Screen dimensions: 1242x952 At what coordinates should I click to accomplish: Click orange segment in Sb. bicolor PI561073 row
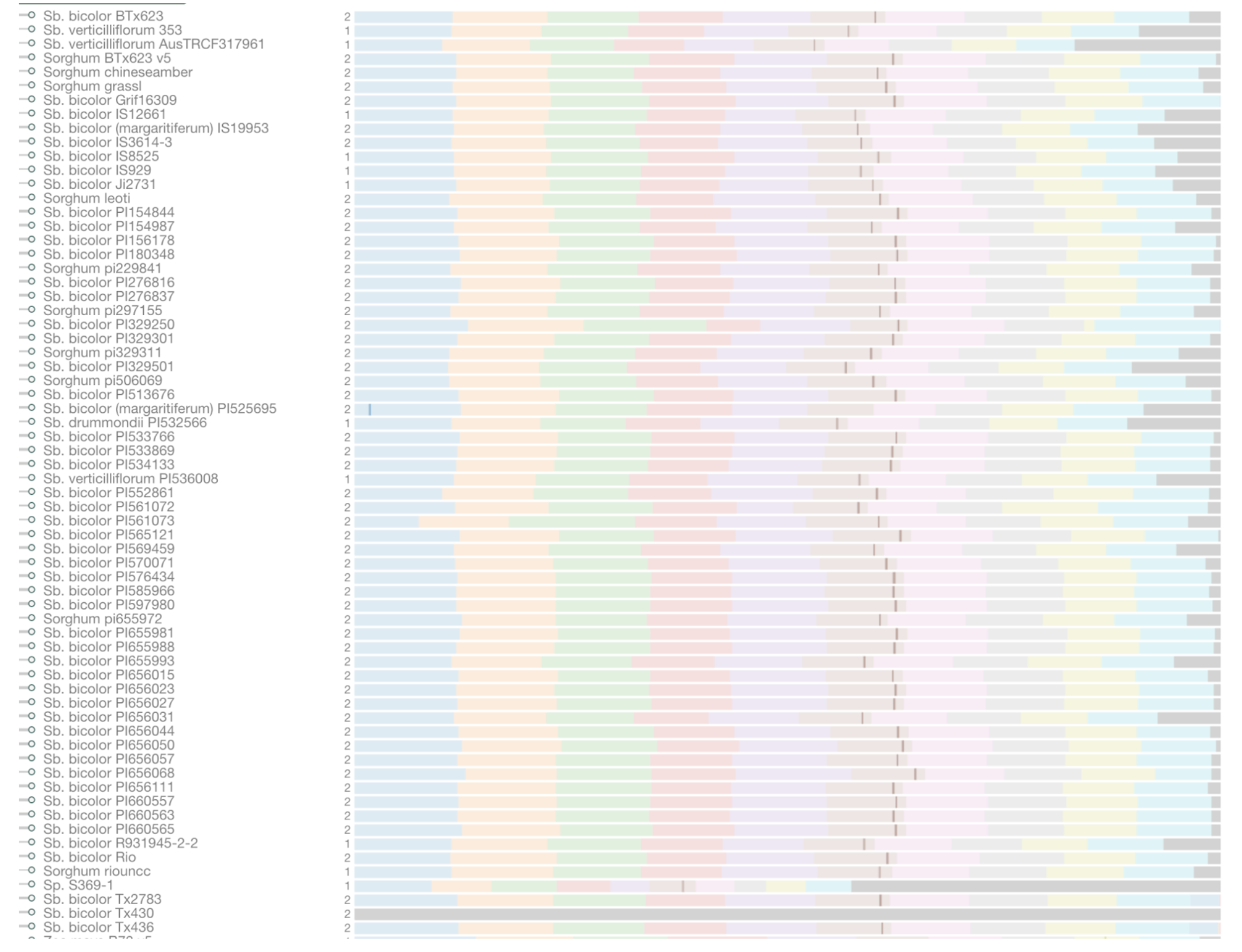click(463, 521)
